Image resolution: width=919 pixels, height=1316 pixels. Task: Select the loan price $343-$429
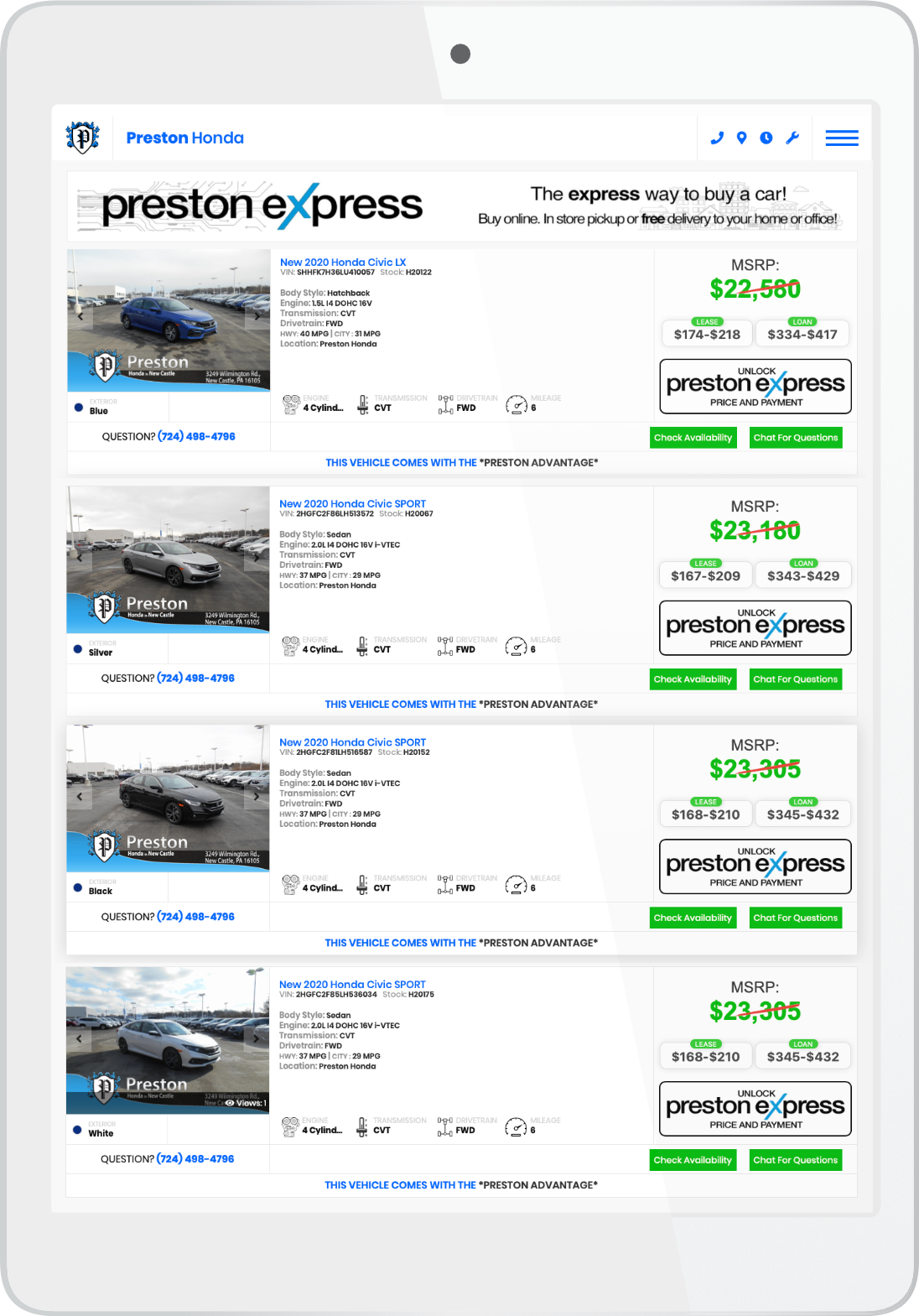[x=802, y=575]
